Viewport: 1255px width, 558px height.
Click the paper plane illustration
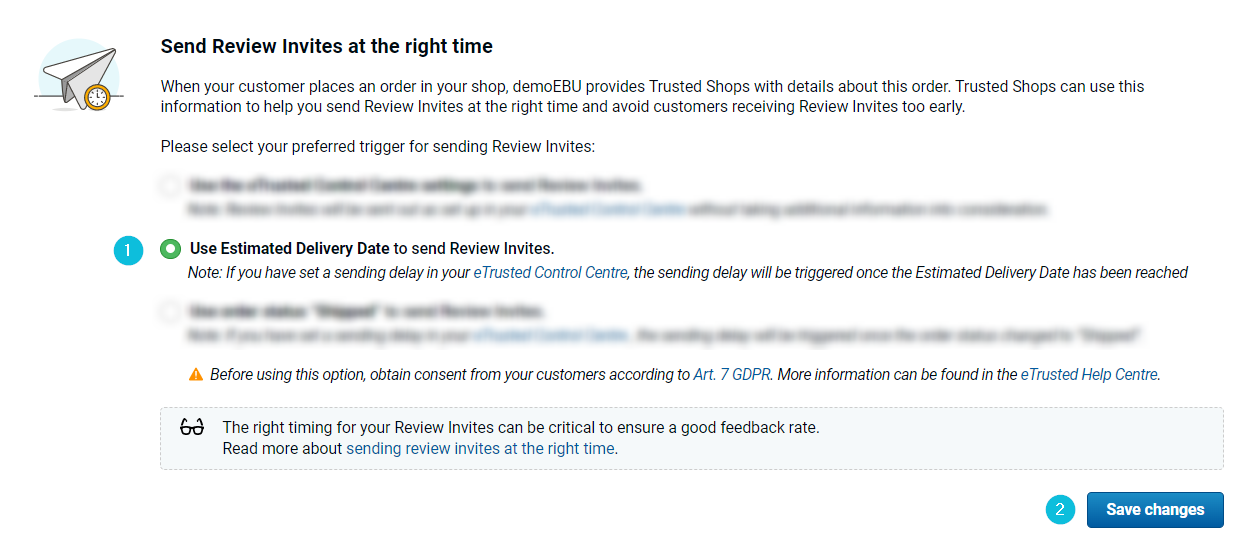[x=78, y=76]
